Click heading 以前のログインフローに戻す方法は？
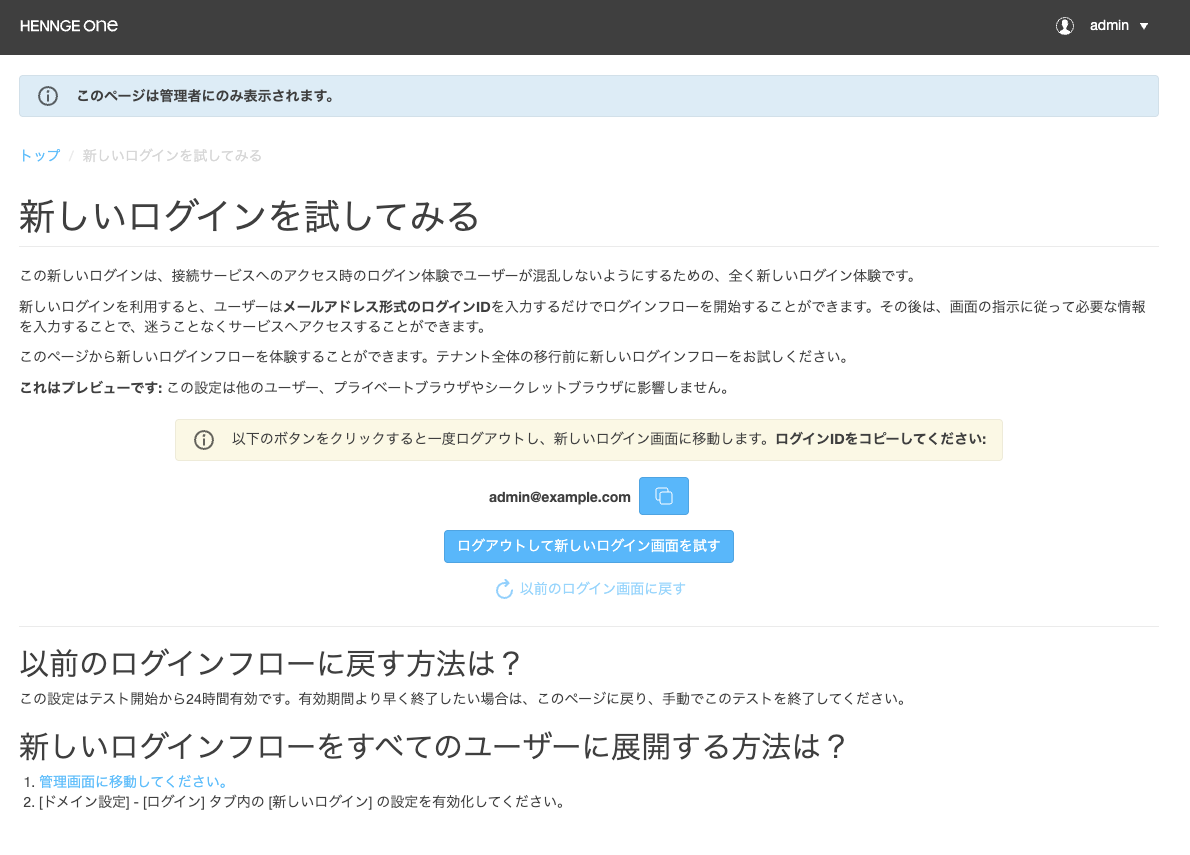Image resolution: width=1190 pixels, height=855 pixels. click(270, 664)
